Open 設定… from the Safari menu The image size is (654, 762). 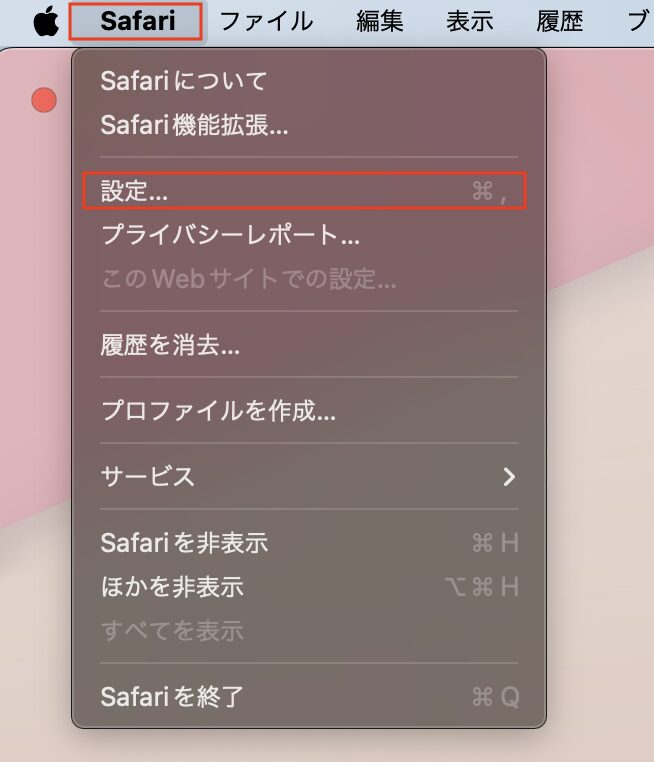[305, 190]
